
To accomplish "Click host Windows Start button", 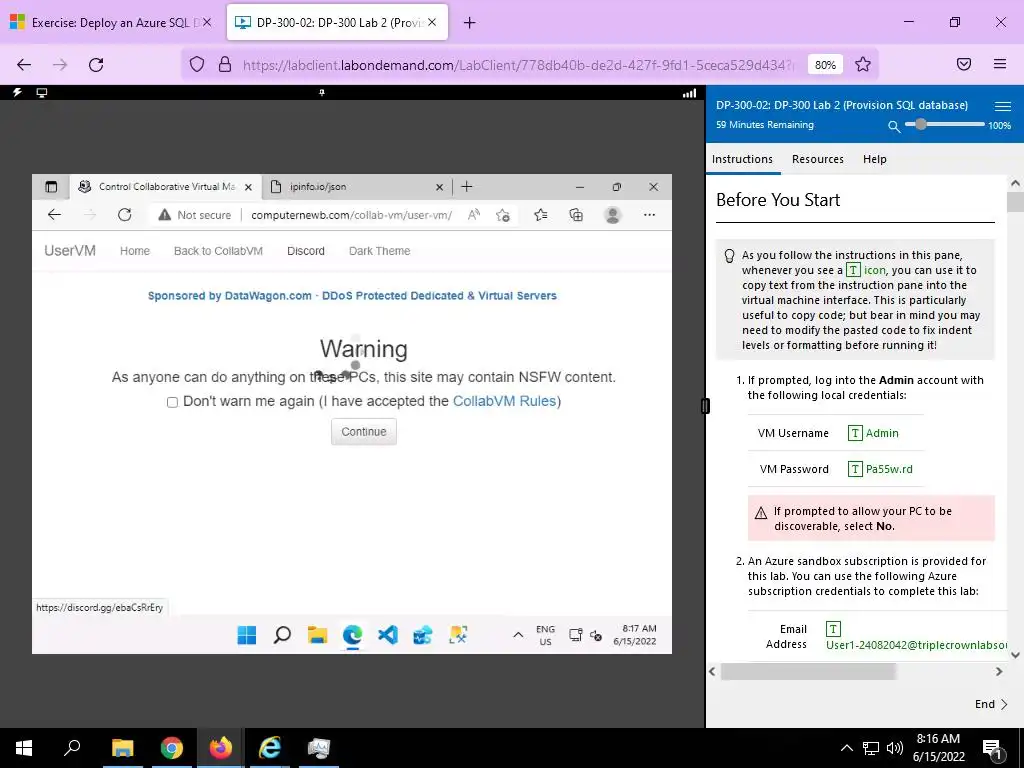I will click(x=24, y=748).
